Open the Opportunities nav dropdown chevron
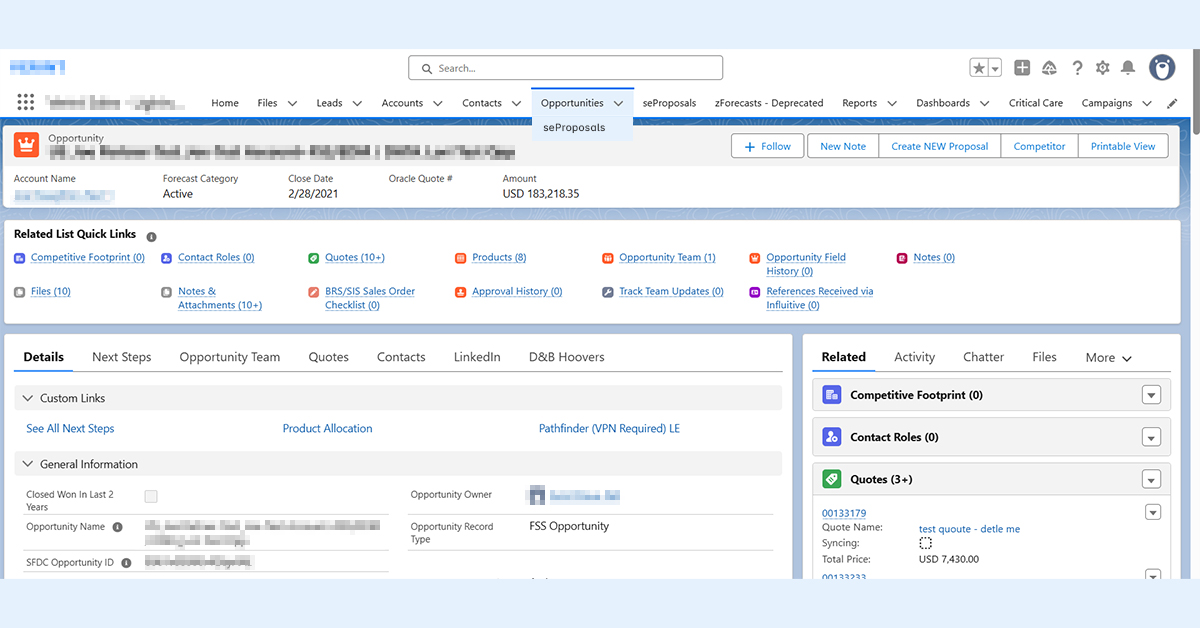Screen dimensions: 1200x628 click(619, 103)
